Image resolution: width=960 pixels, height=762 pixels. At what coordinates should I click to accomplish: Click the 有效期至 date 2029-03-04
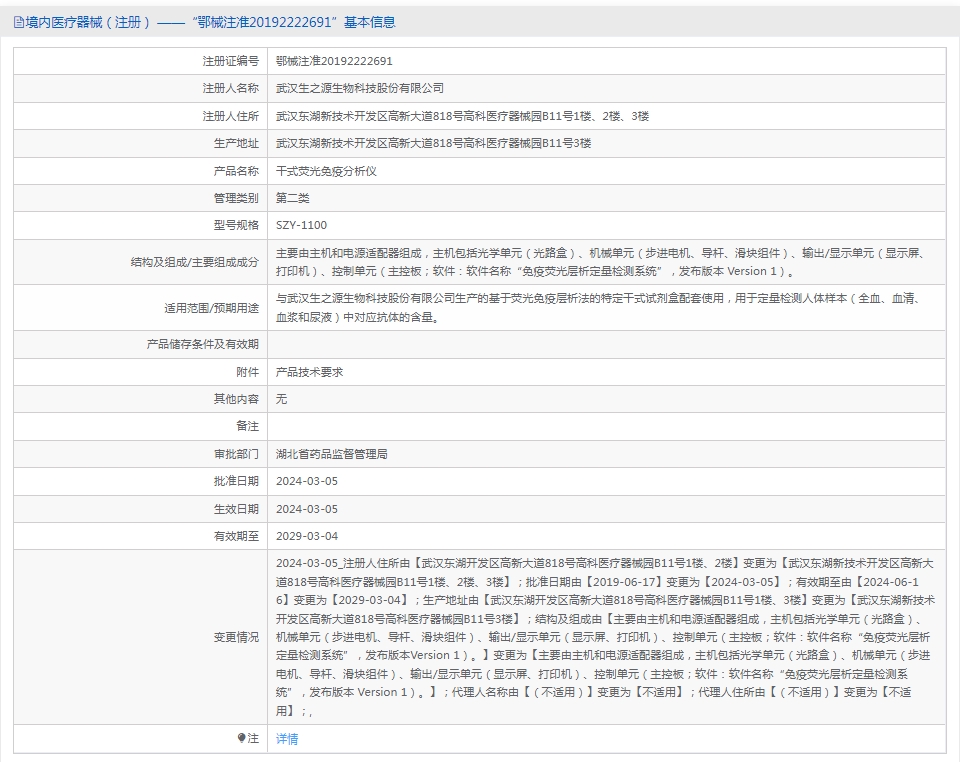307,536
